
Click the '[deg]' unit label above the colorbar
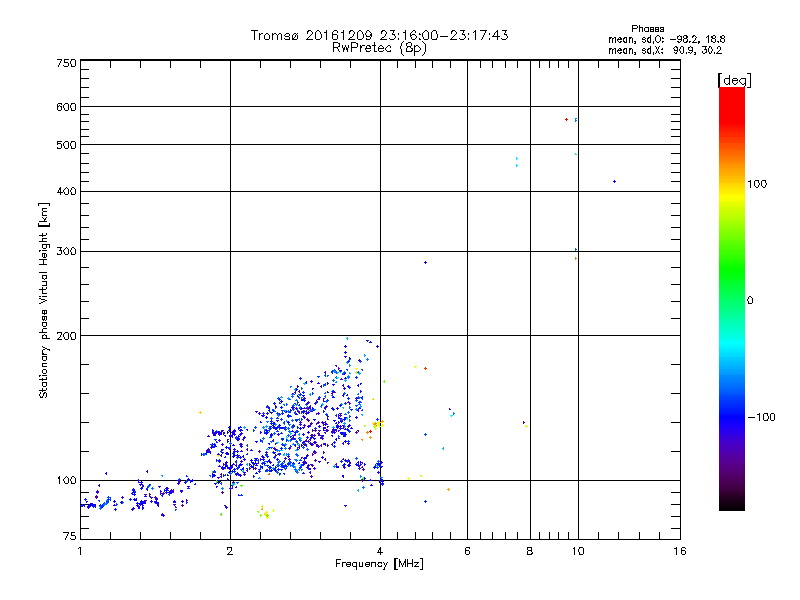click(x=735, y=80)
